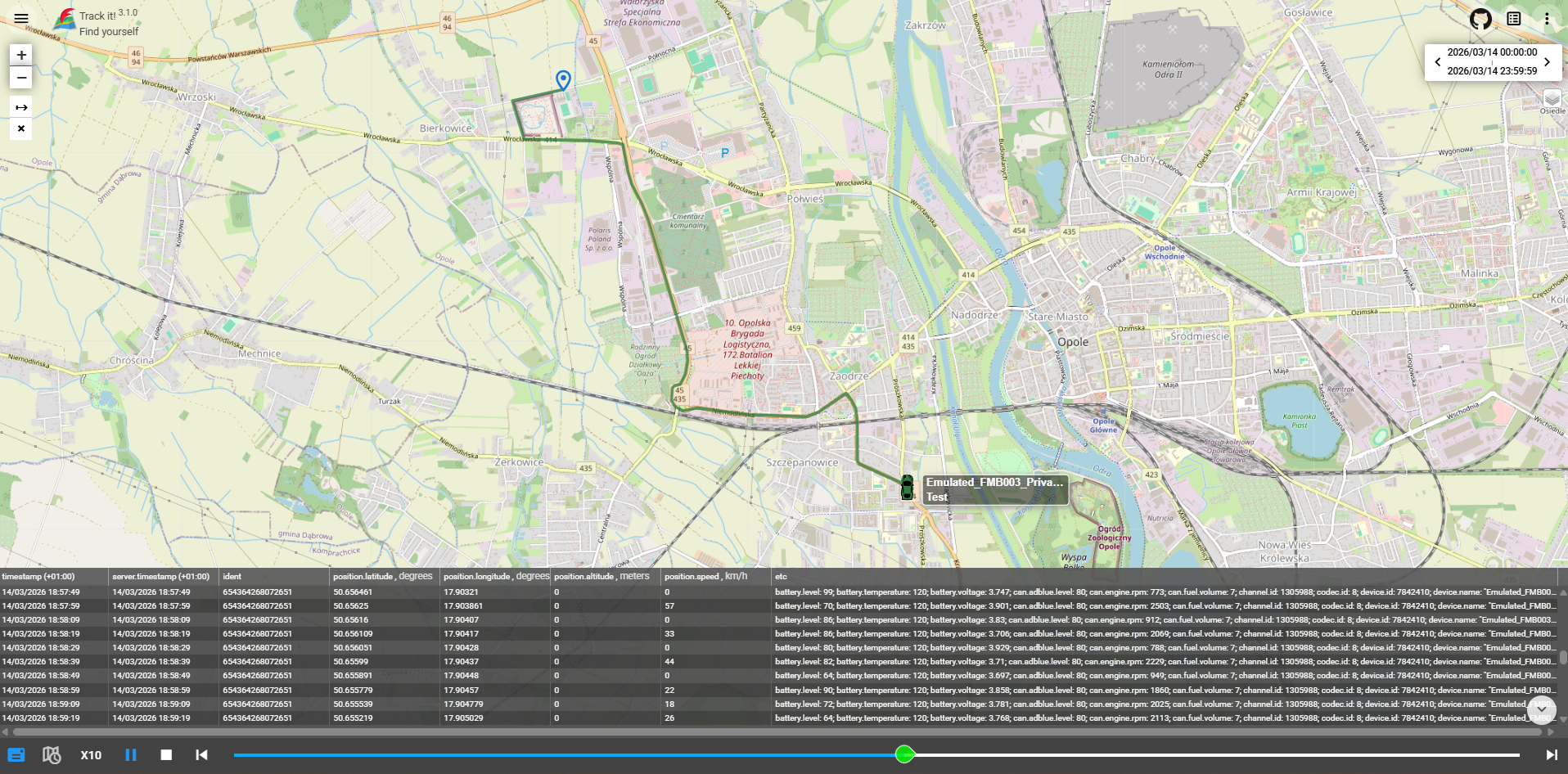Viewport: 1568px width, 774px height.
Task: Open the data list panel icon
Action: click(1512, 18)
